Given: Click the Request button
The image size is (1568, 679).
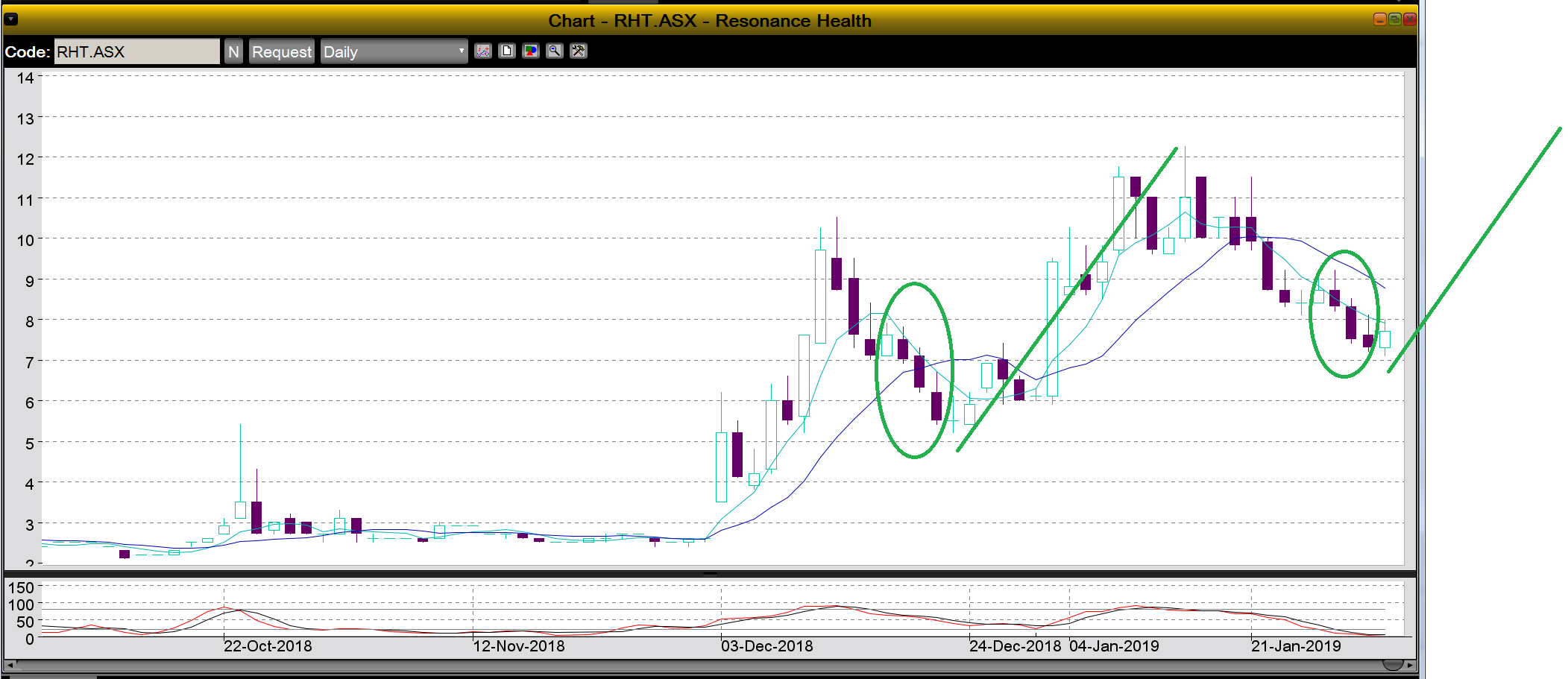Looking at the screenshot, I should (x=282, y=51).
